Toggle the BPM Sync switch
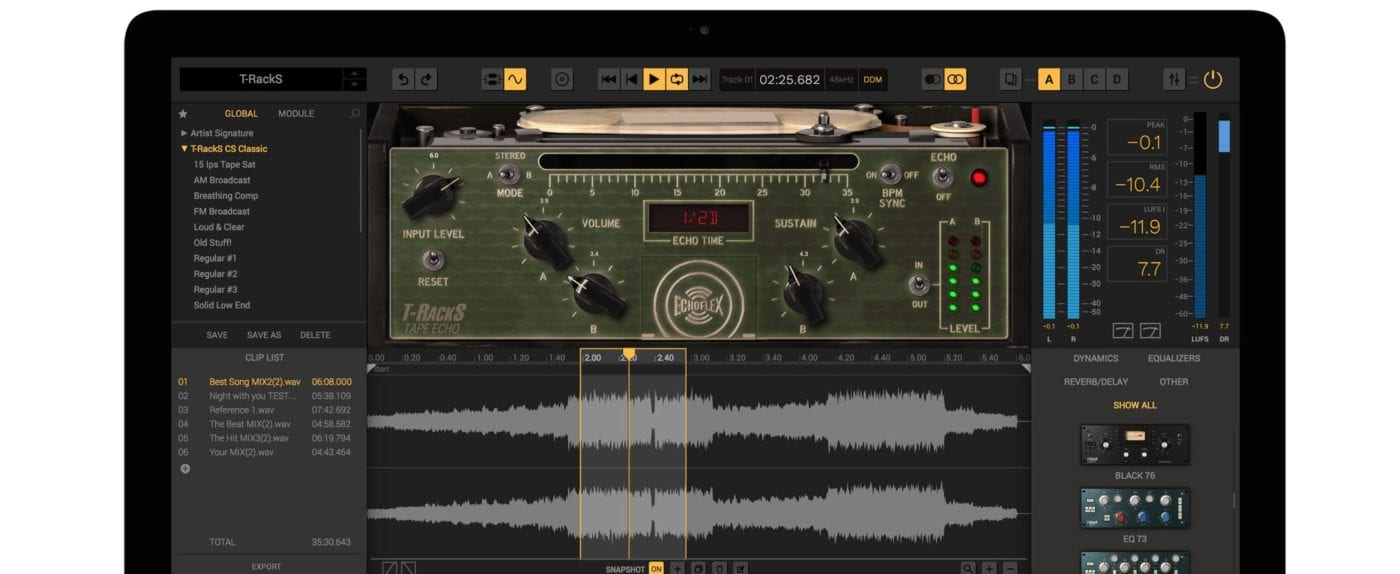 point(891,175)
